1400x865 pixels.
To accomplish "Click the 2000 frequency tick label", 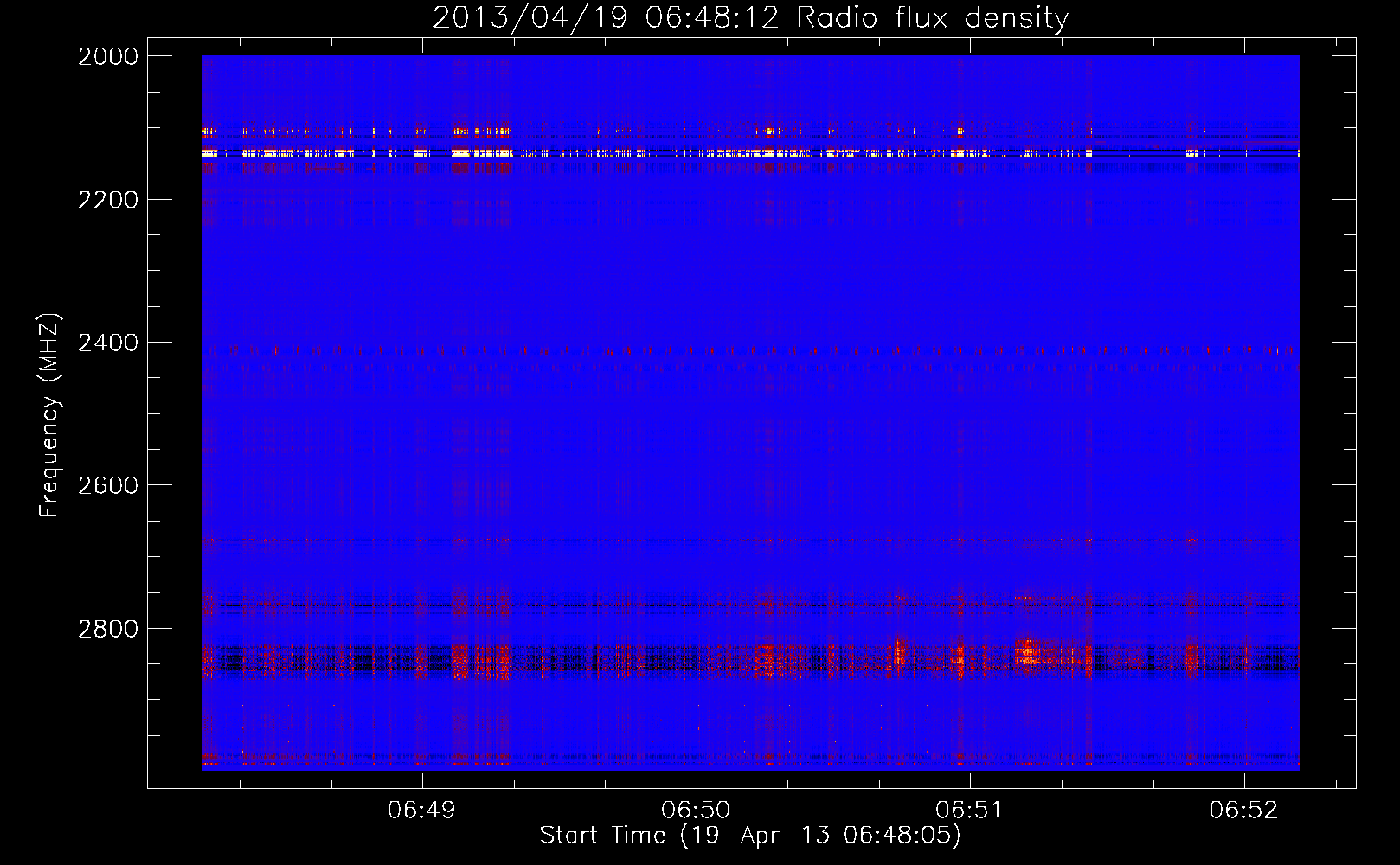I will tap(108, 56).
